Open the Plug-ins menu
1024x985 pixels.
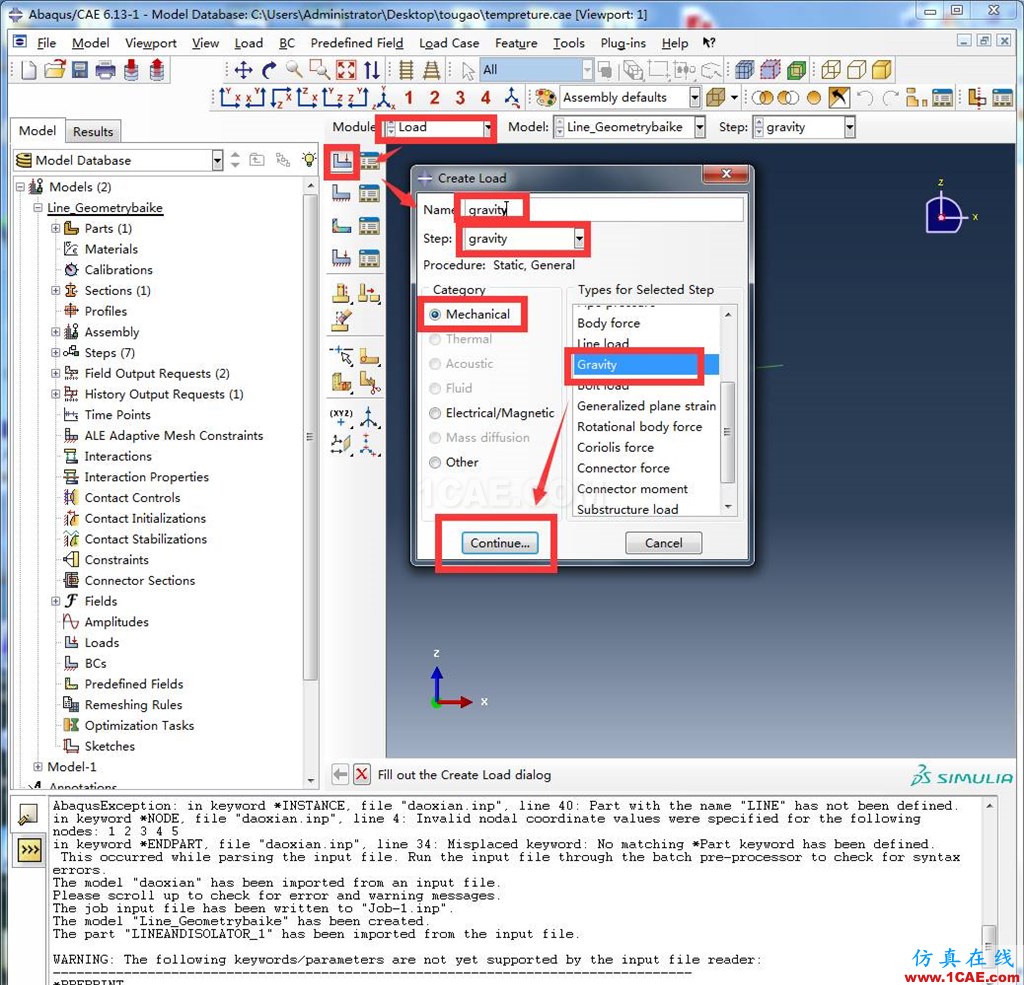coord(623,43)
